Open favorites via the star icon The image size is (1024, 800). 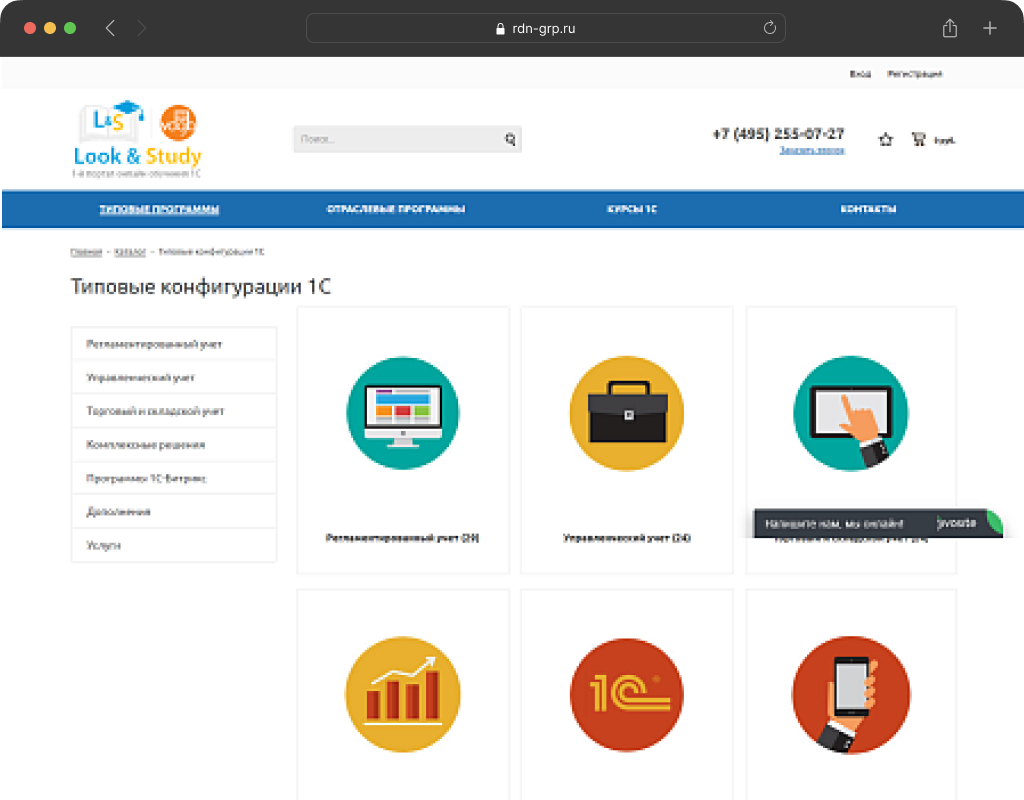point(885,140)
